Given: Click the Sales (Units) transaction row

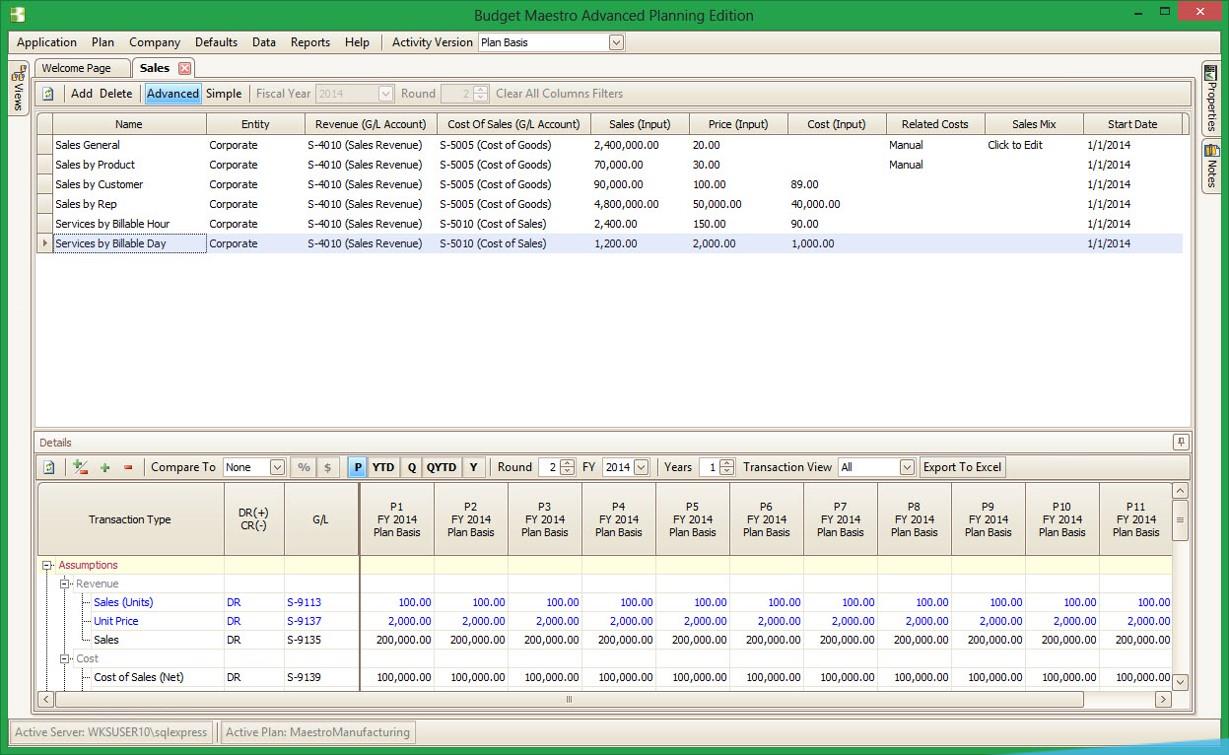Looking at the screenshot, I should (604, 603).
